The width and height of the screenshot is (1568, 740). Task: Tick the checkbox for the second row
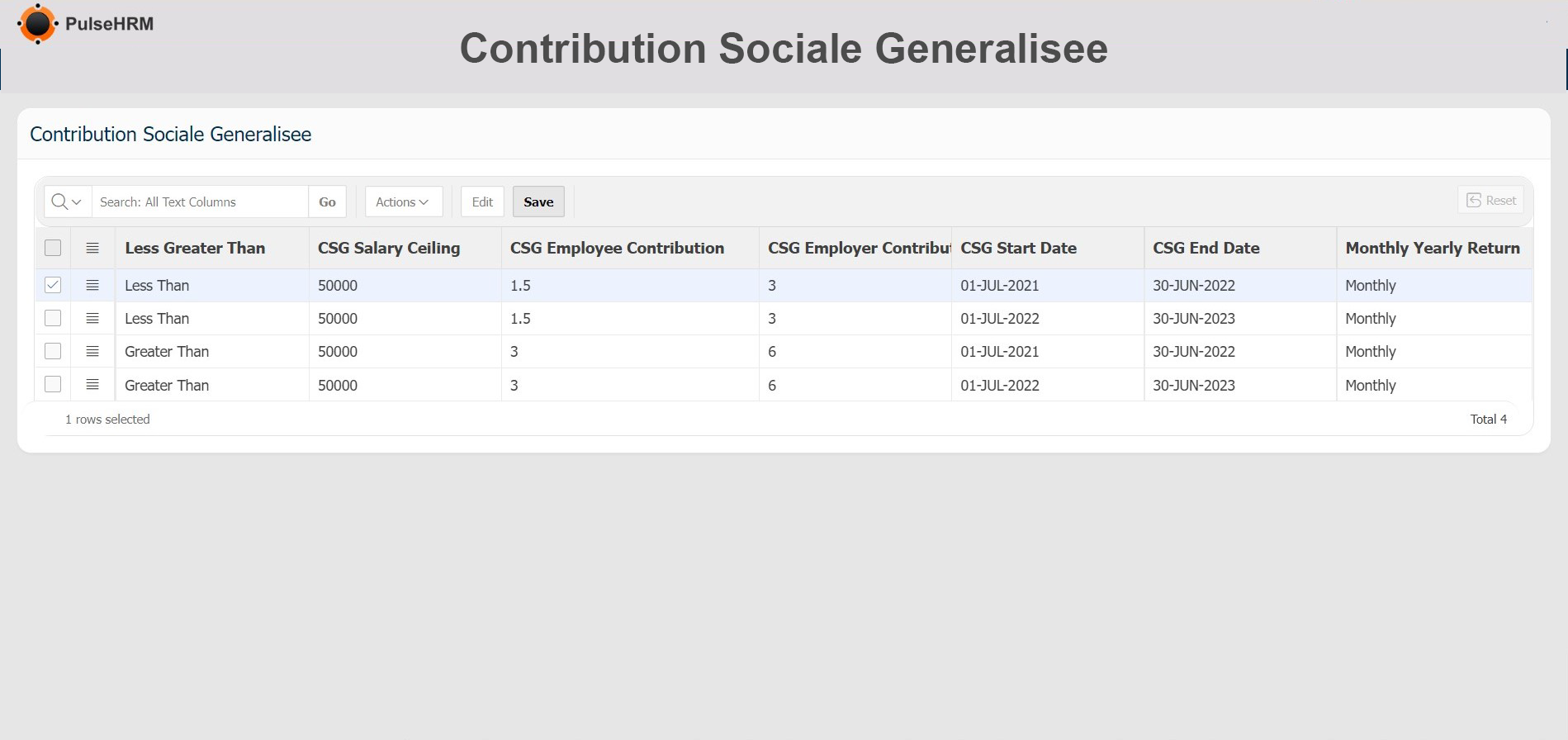(x=53, y=319)
